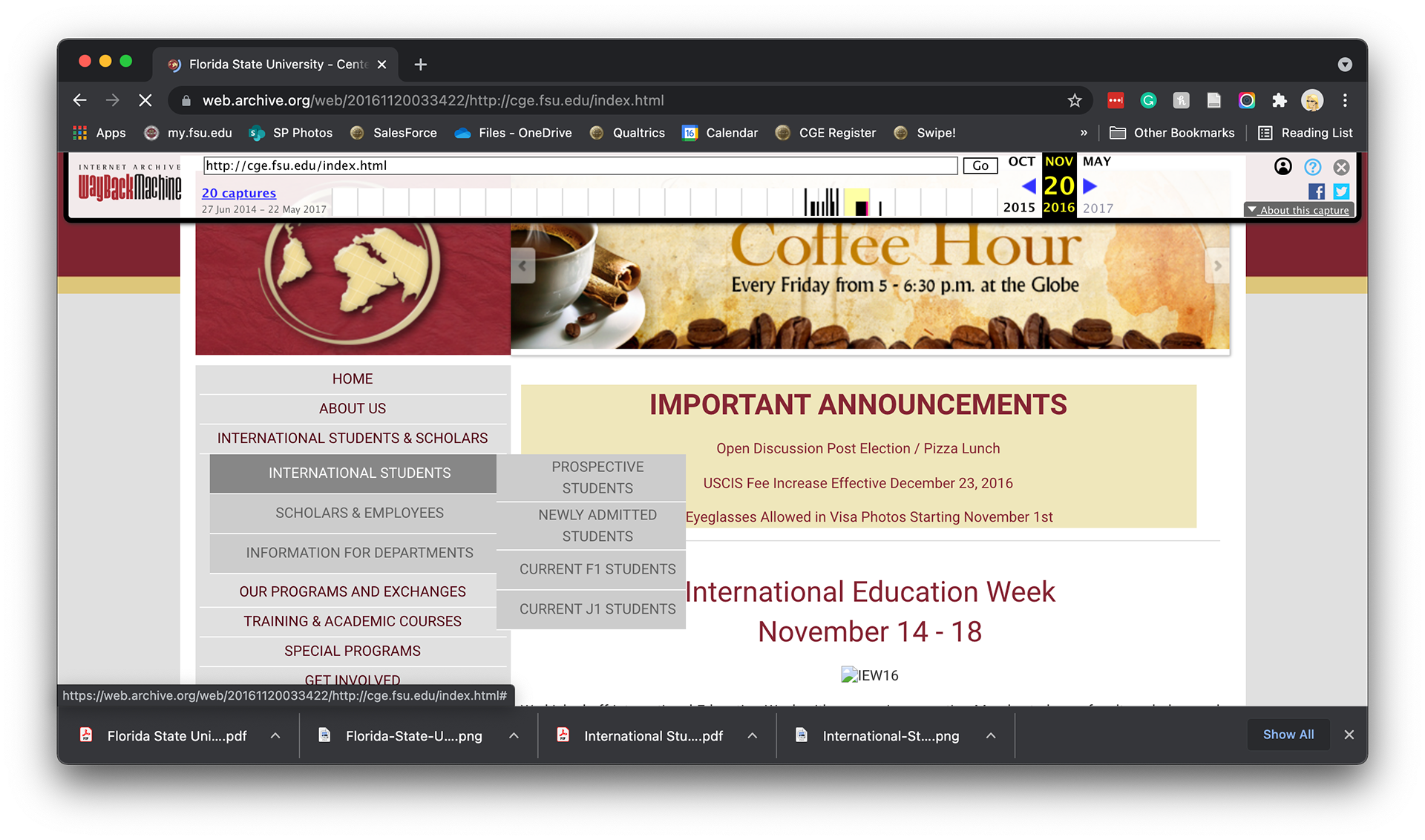
Task: Open the Qualtrics bookmark
Action: (627, 133)
